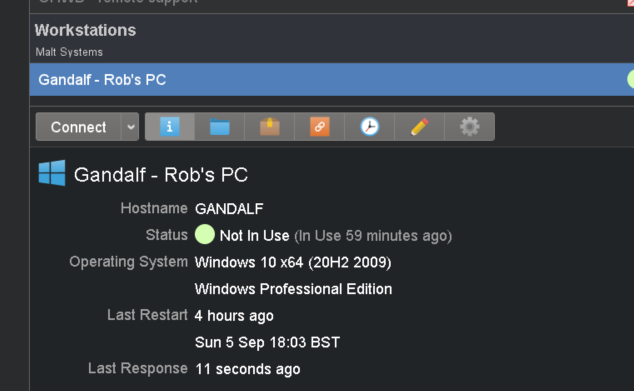Click the yellow pencil edit icon
This screenshot has width=634, height=391.
(419, 127)
